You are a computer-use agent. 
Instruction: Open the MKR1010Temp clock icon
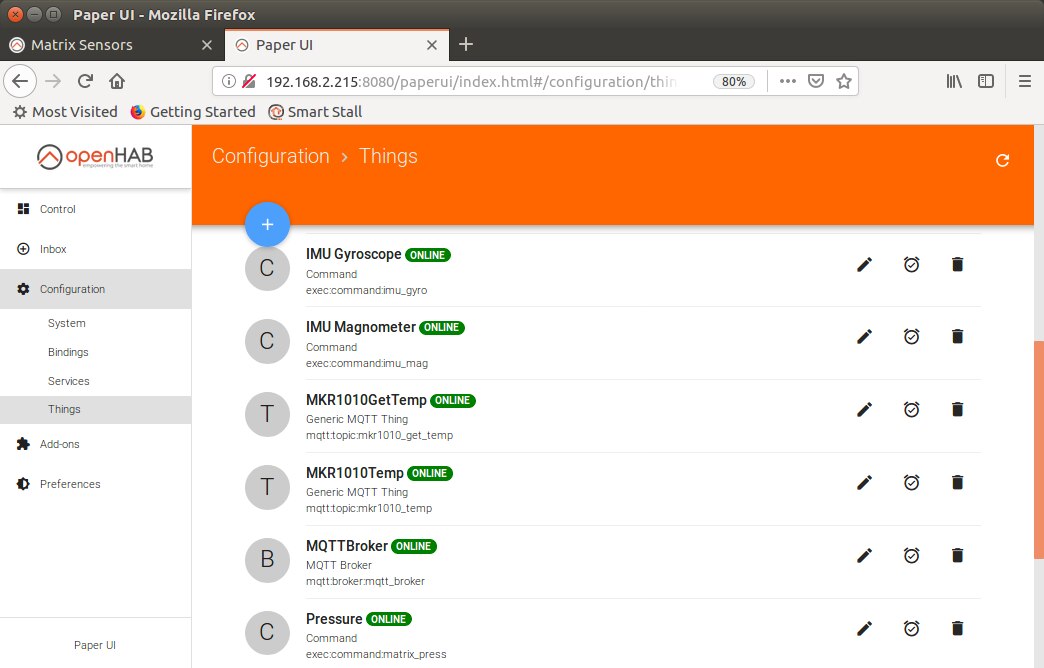912,482
